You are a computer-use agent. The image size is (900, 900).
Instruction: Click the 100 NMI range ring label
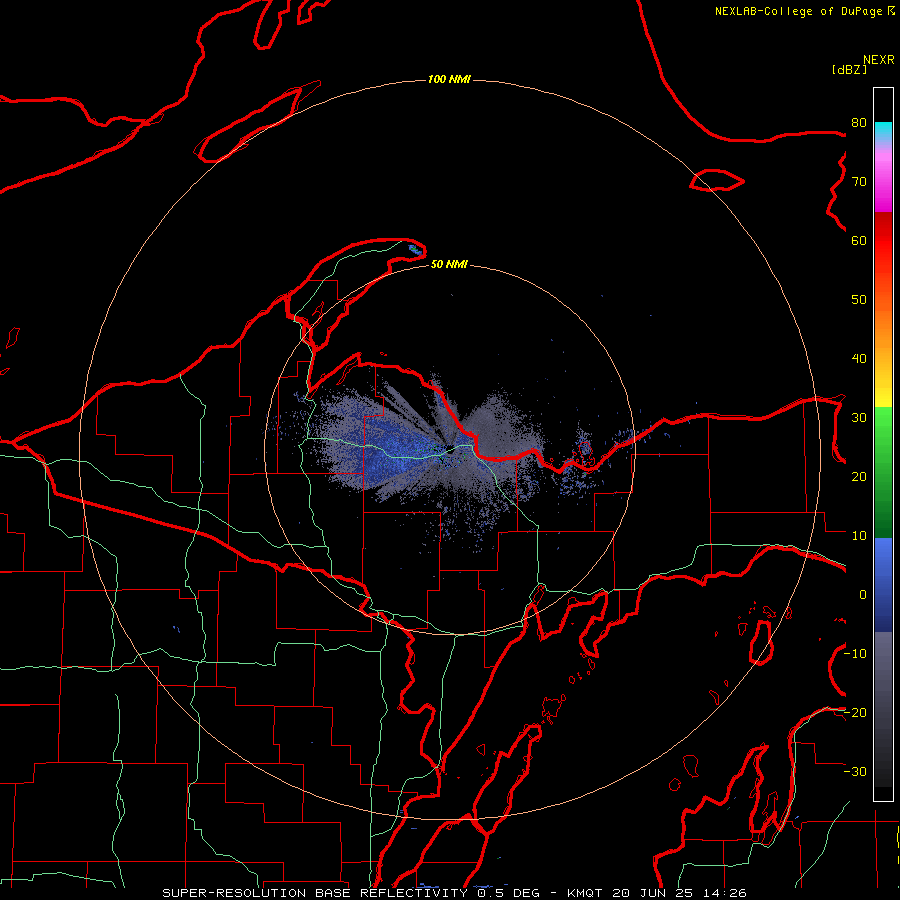pyautogui.click(x=449, y=79)
